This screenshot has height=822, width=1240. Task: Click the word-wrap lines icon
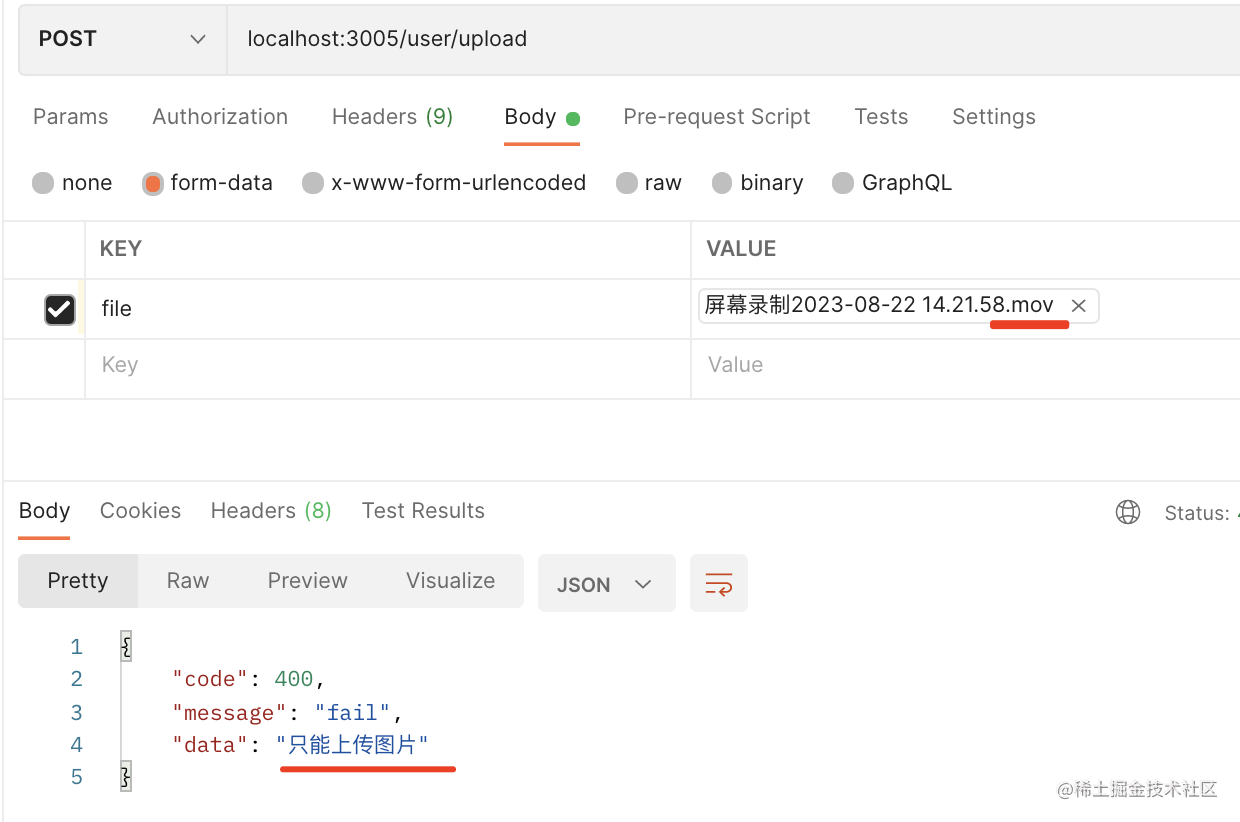pyautogui.click(x=718, y=583)
